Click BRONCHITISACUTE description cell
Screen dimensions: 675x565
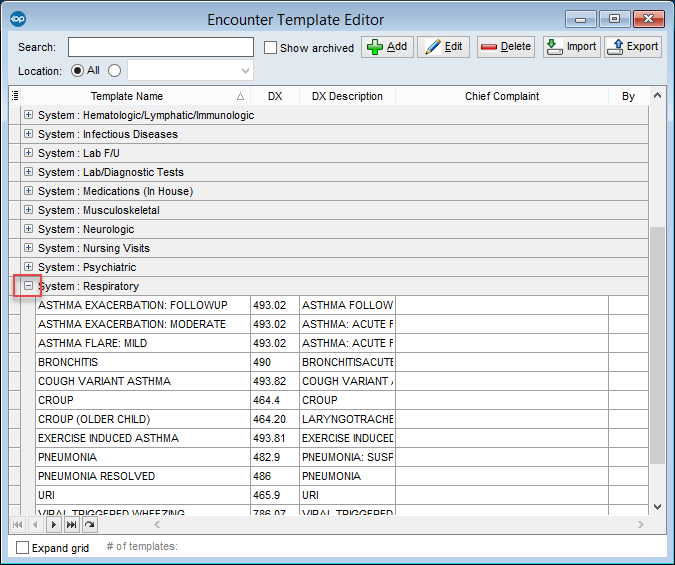pyautogui.click(x=347, y=362)
